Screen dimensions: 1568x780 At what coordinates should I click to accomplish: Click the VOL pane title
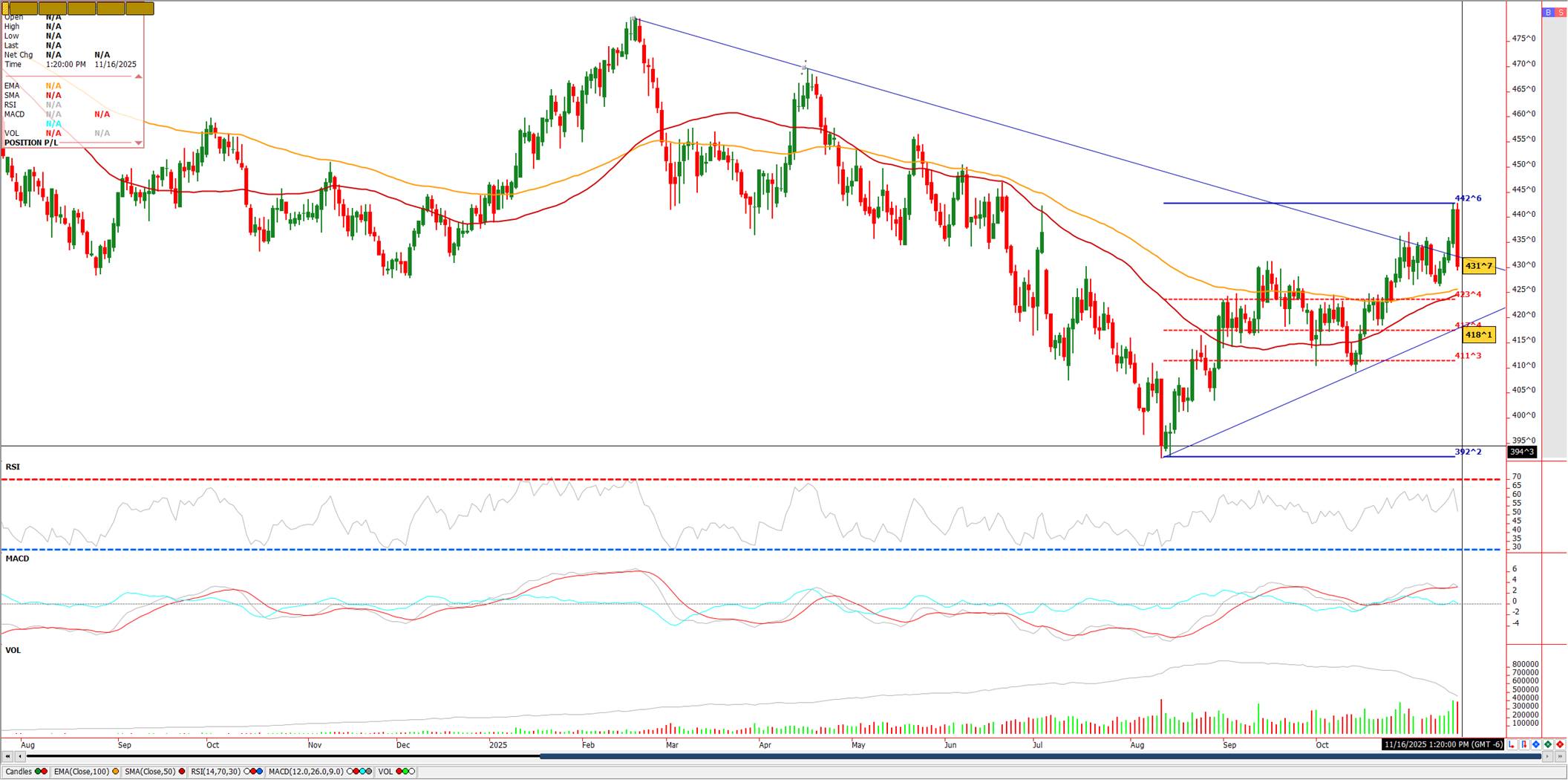click(13, 651)
